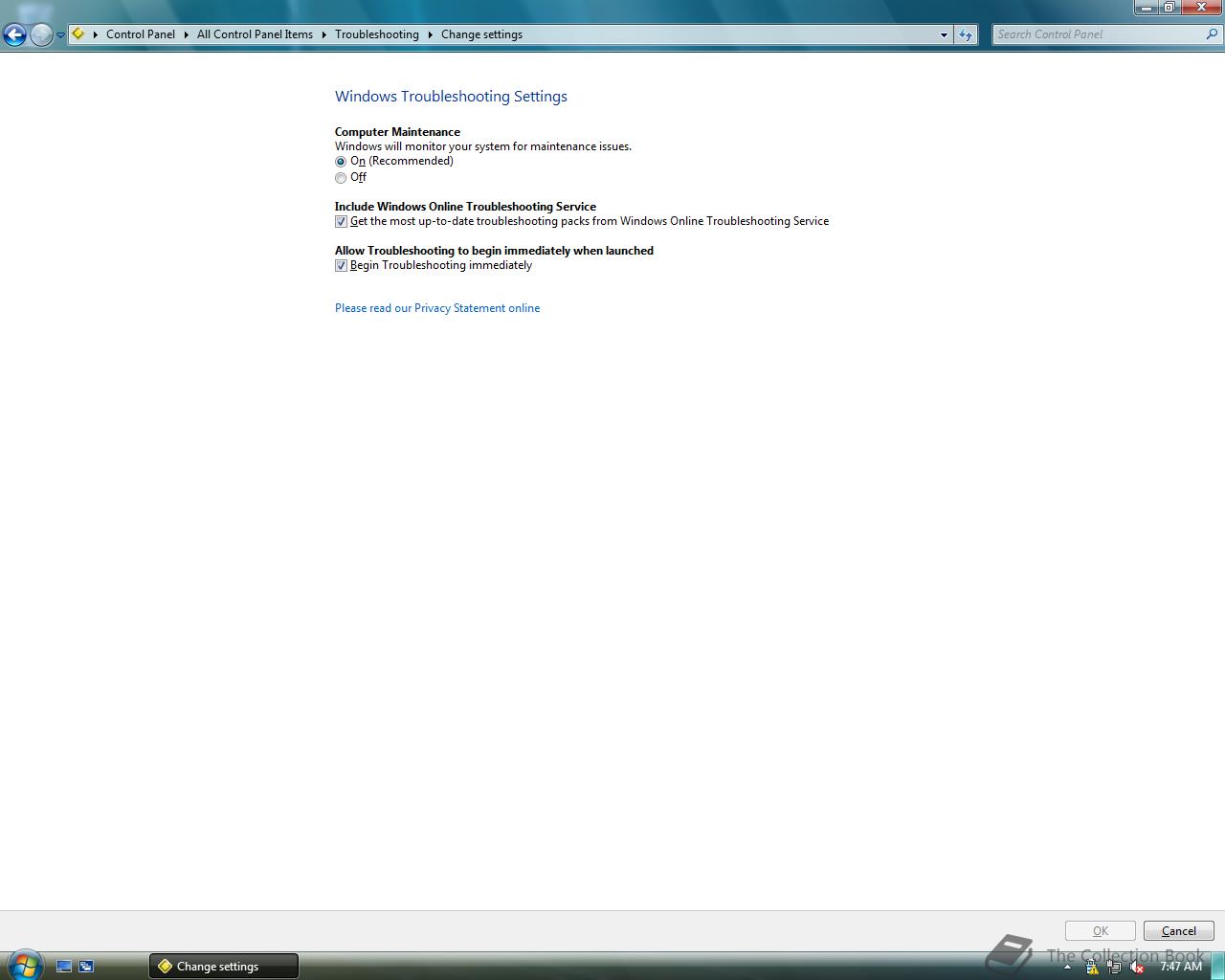Click Switch between windows quick launch icon
1225x980 pixels.
click(86, 967)
